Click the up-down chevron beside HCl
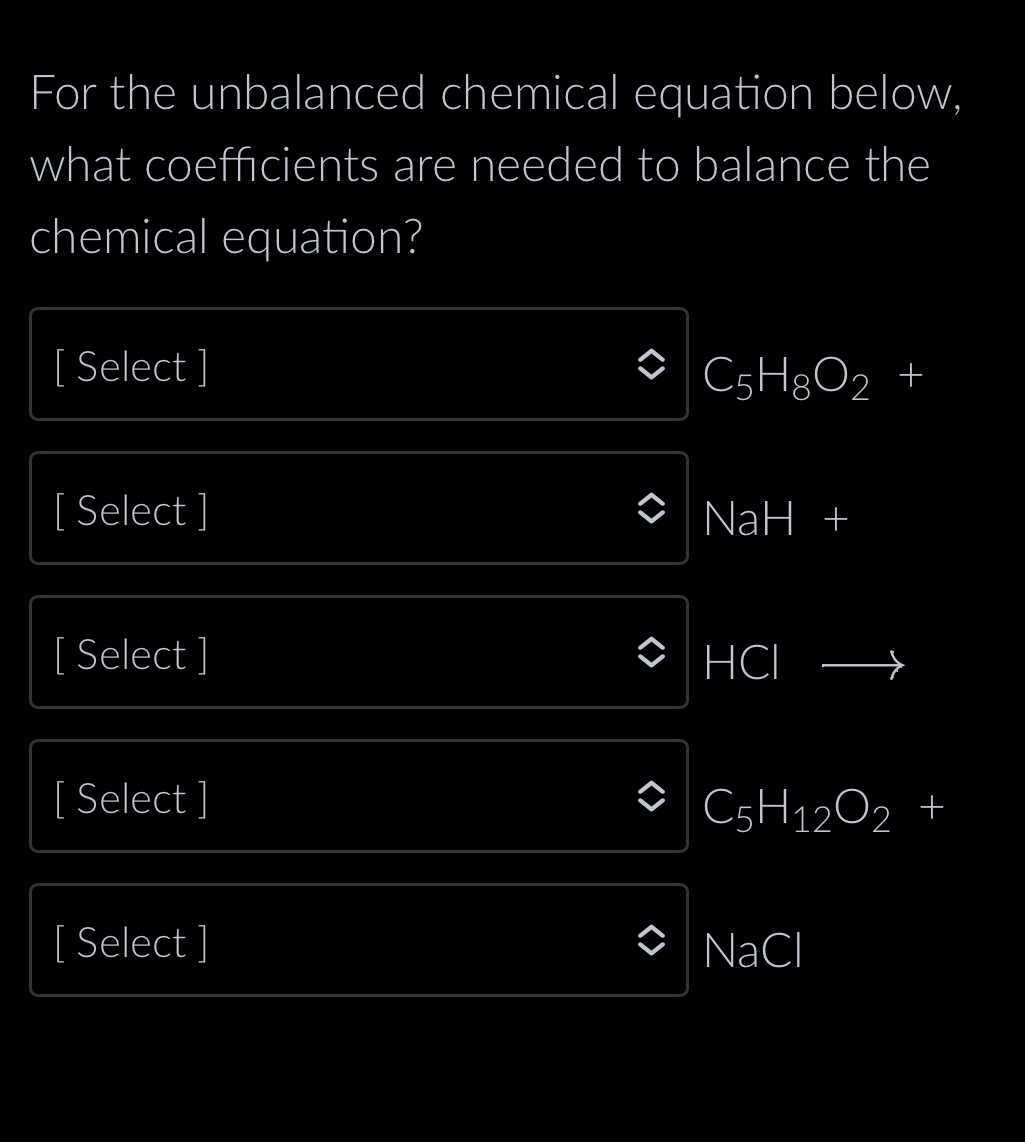Viewport: 1025px width, 1142px height. 651,652
